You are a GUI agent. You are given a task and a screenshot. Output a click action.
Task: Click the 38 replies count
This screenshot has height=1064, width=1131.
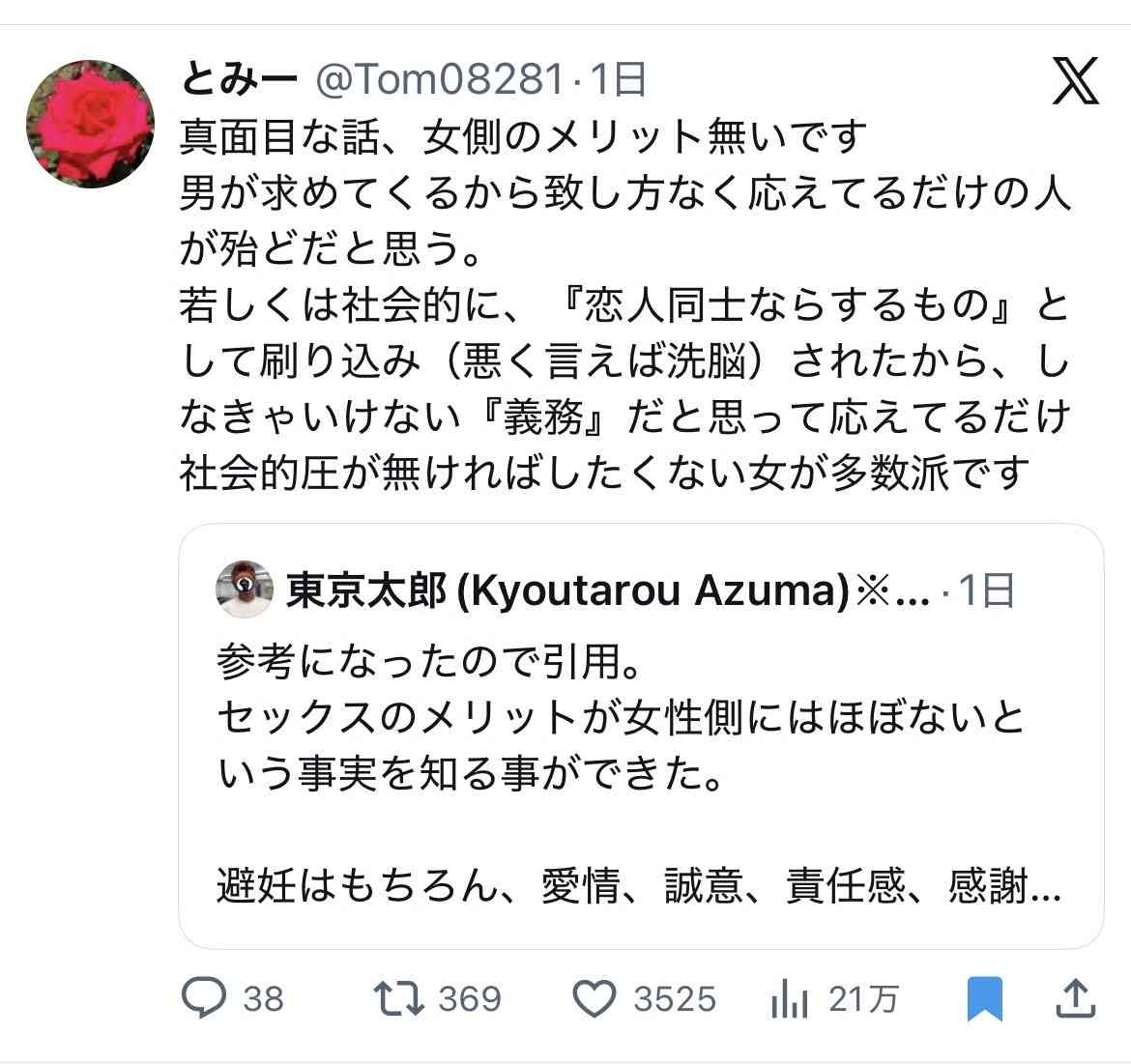point(263,998)
